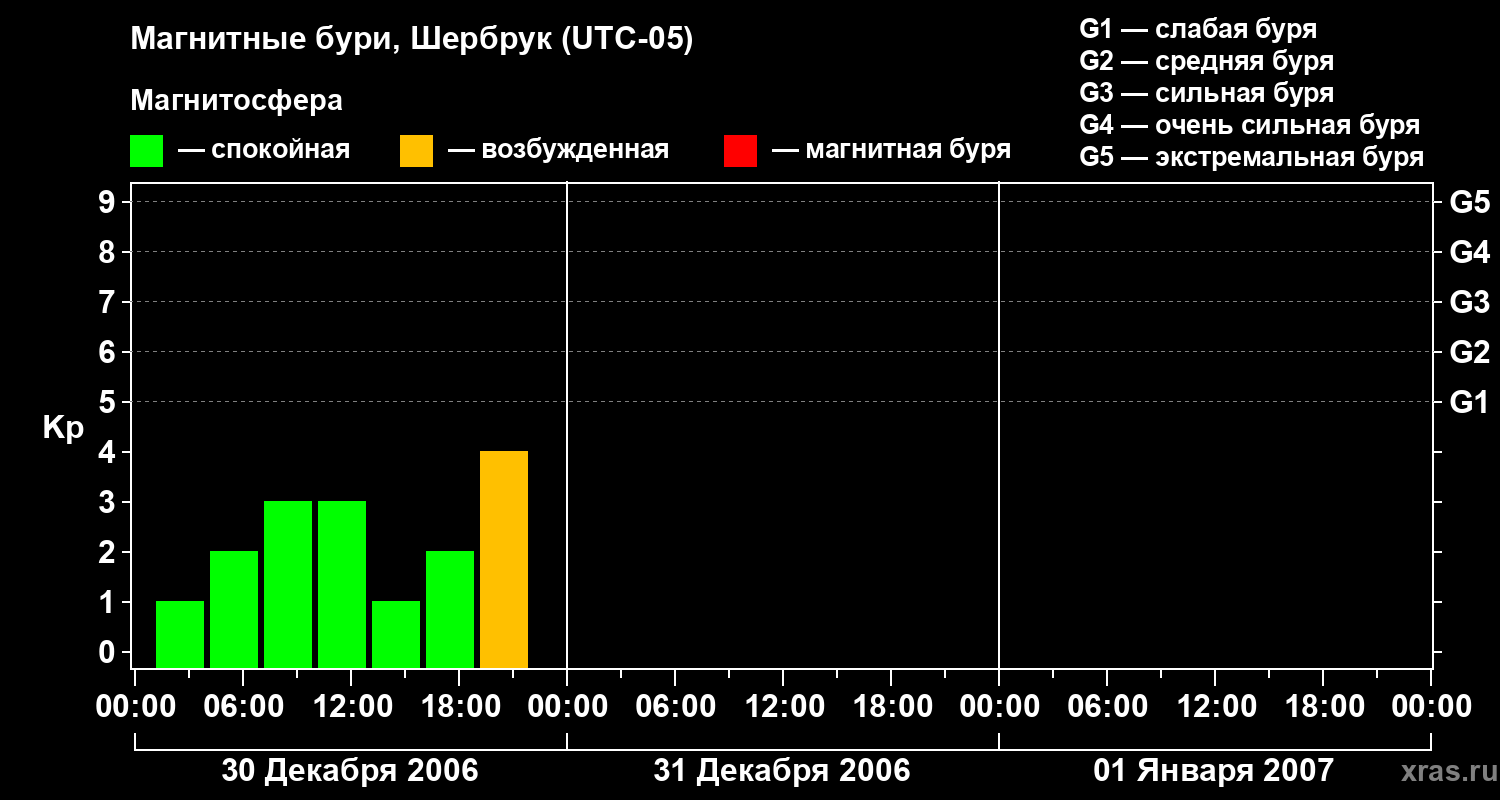1500x800 pixels.
Task: Click the G1 label on right axis
Action: click(x=1469, y=403)
